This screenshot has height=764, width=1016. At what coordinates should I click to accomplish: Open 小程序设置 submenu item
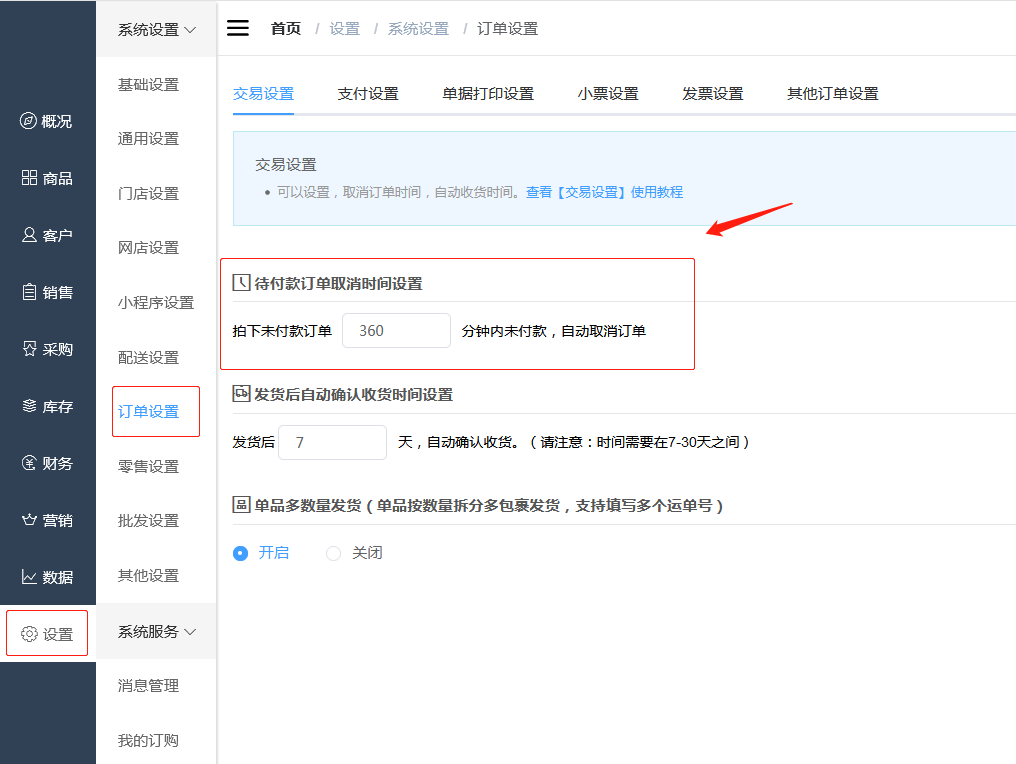(156, 303)
